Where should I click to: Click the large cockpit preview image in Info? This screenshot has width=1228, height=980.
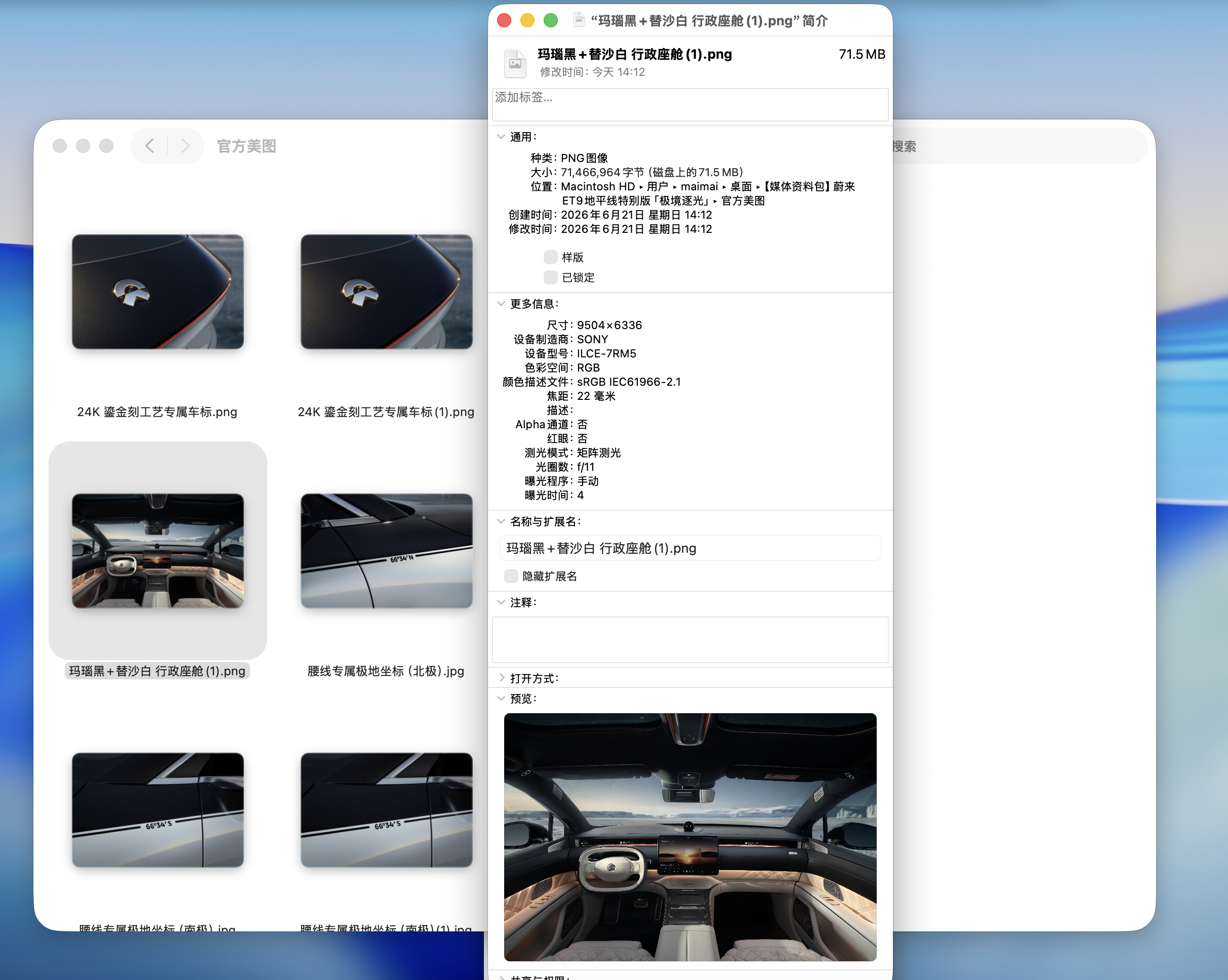(x=690, y=837)
